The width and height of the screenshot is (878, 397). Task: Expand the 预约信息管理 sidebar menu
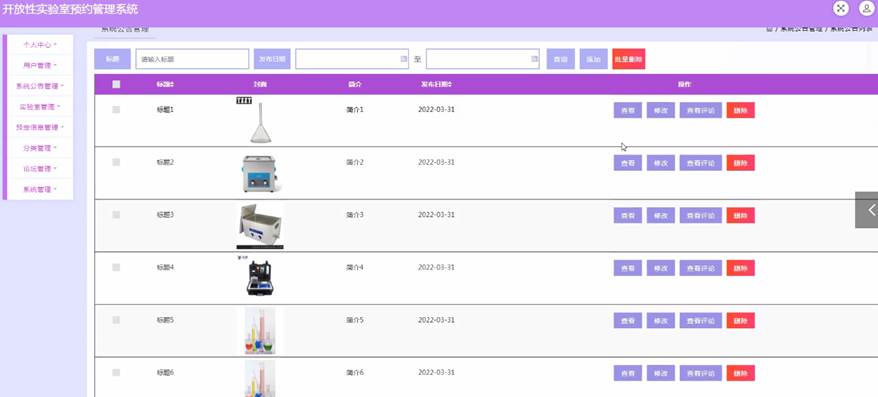tap(40, 128)
